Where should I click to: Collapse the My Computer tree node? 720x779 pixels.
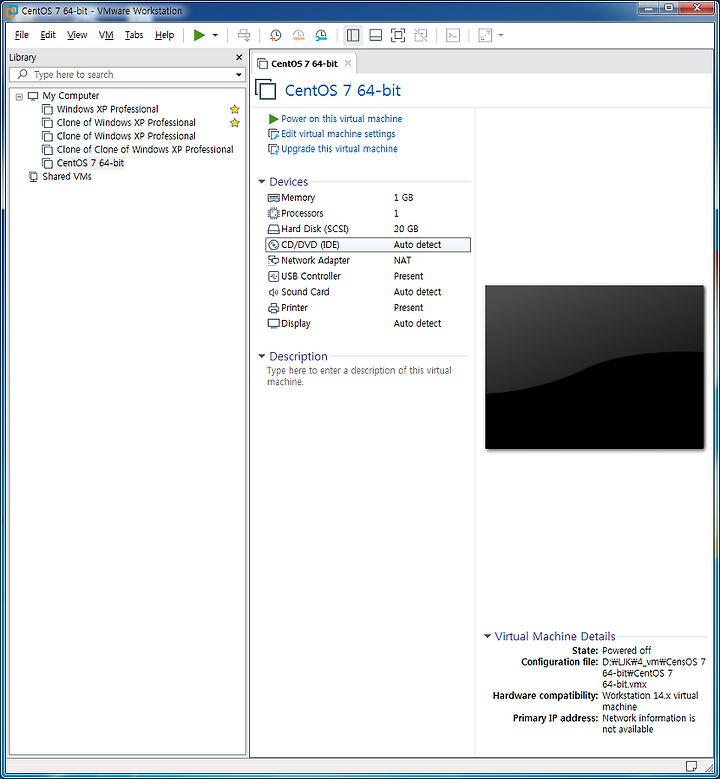tap(19, 96)
